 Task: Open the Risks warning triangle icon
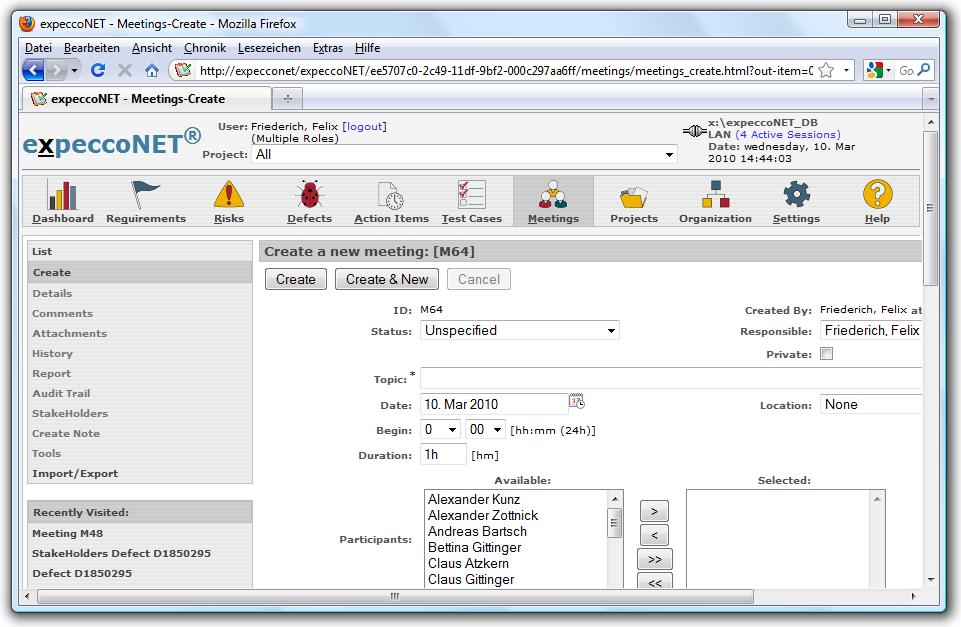point(229,195)
